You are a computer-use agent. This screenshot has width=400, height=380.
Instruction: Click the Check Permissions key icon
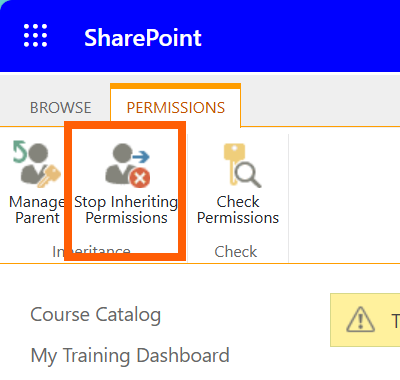pyautogui.click(x=242, y=165)
